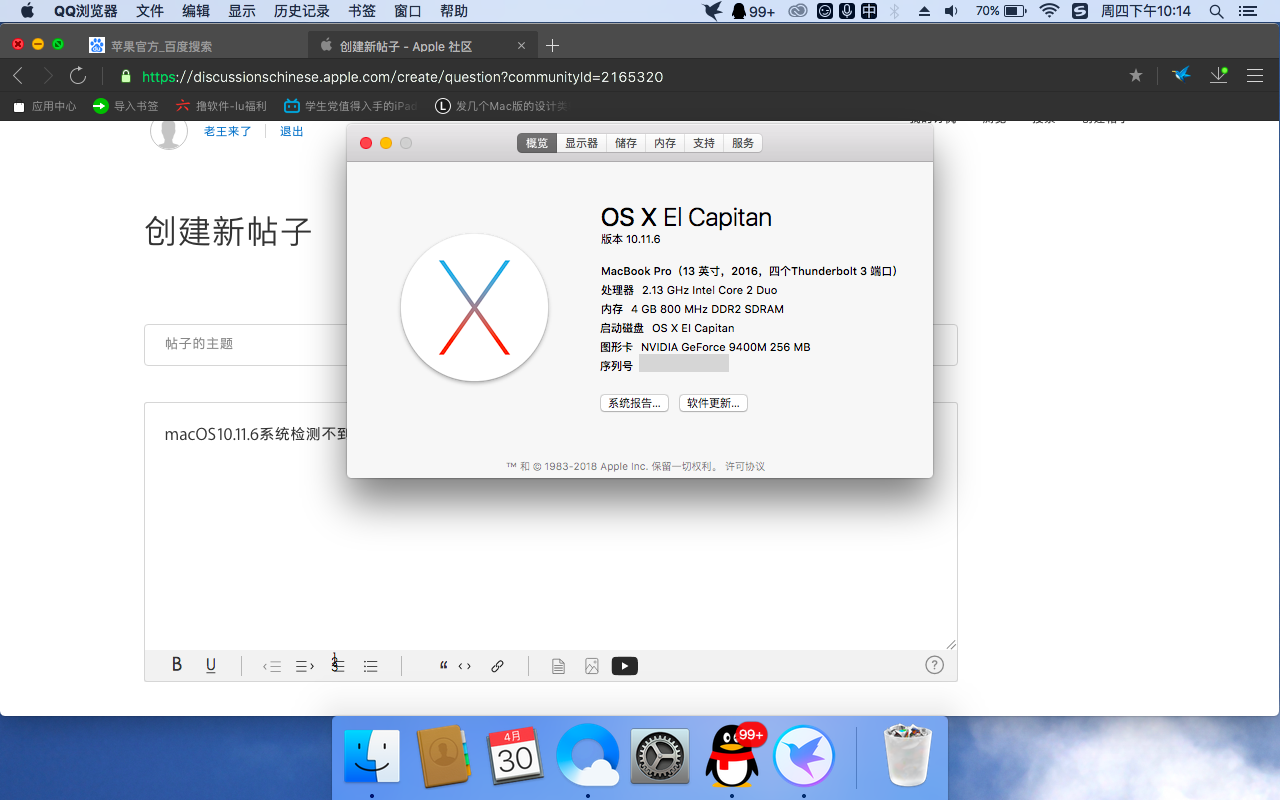Open the editor help question-mark icon
This screenshot has height=800, width=1280.
[934, 665]
